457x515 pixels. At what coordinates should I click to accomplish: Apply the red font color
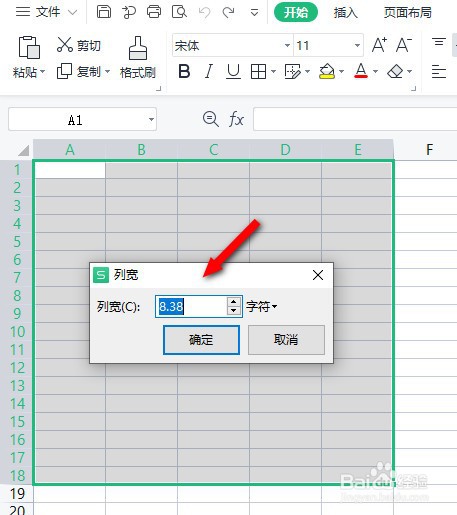[361, 71]
